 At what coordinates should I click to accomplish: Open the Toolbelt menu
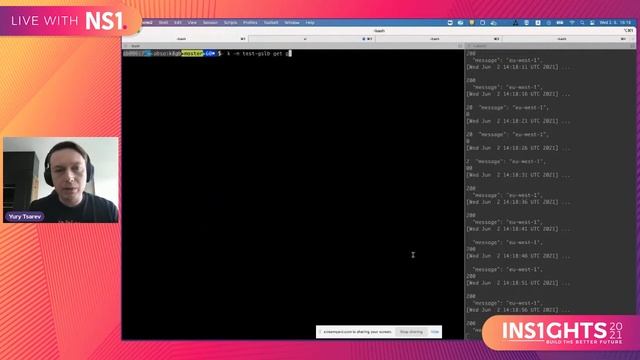point(271,22)
